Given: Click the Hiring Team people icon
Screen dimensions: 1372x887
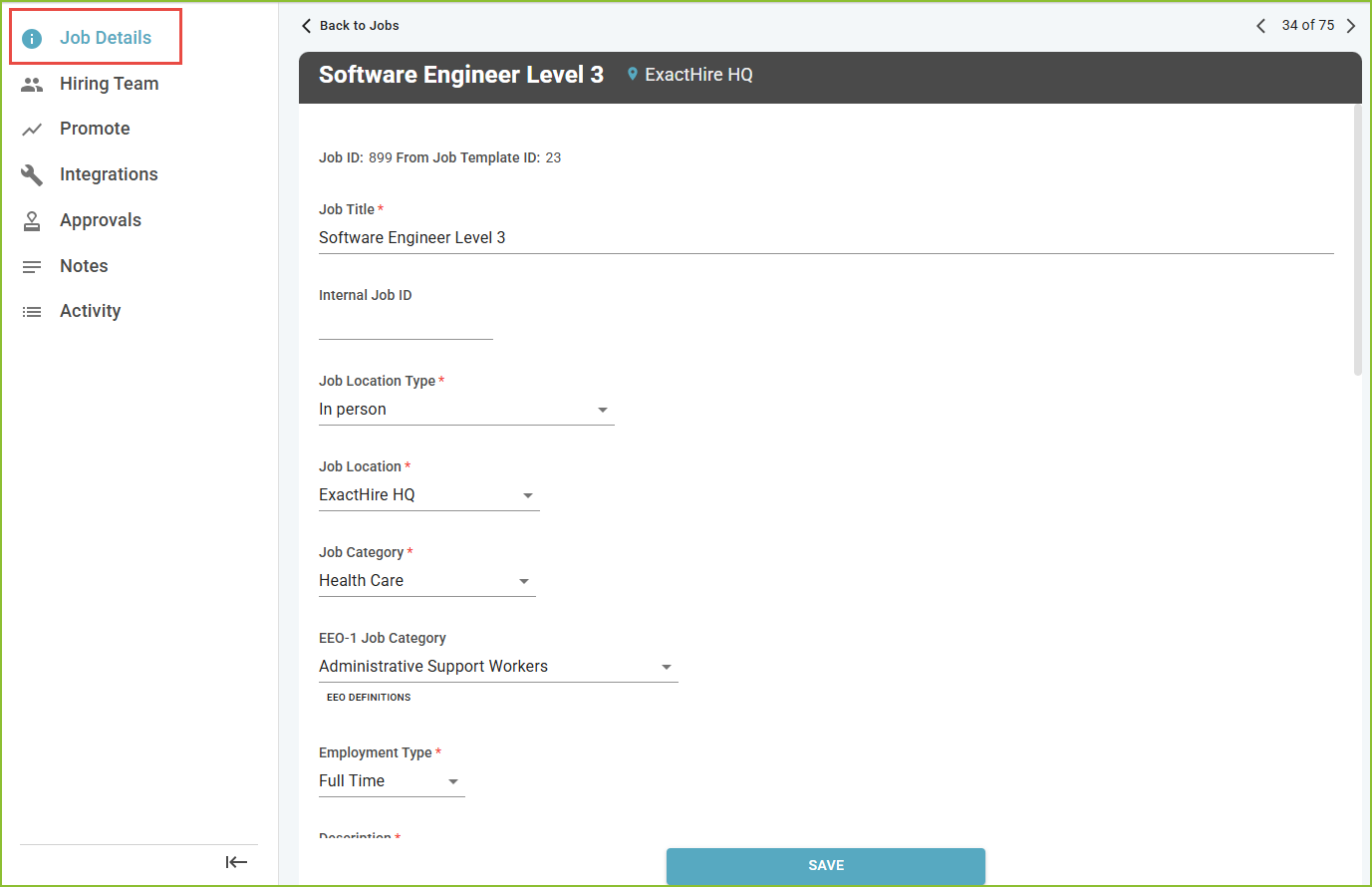Looking at the screenshot, I should coord(32,85).
